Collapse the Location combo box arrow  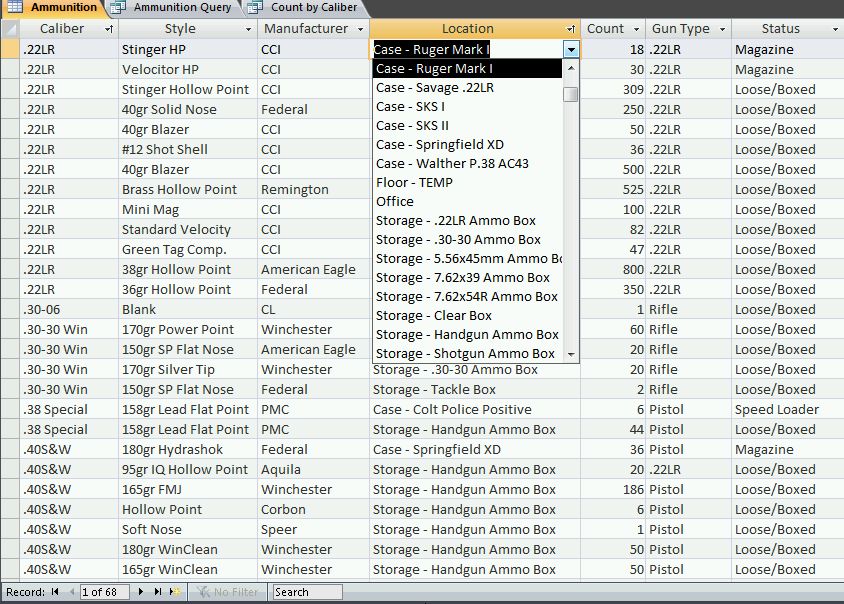pos(570,49)
